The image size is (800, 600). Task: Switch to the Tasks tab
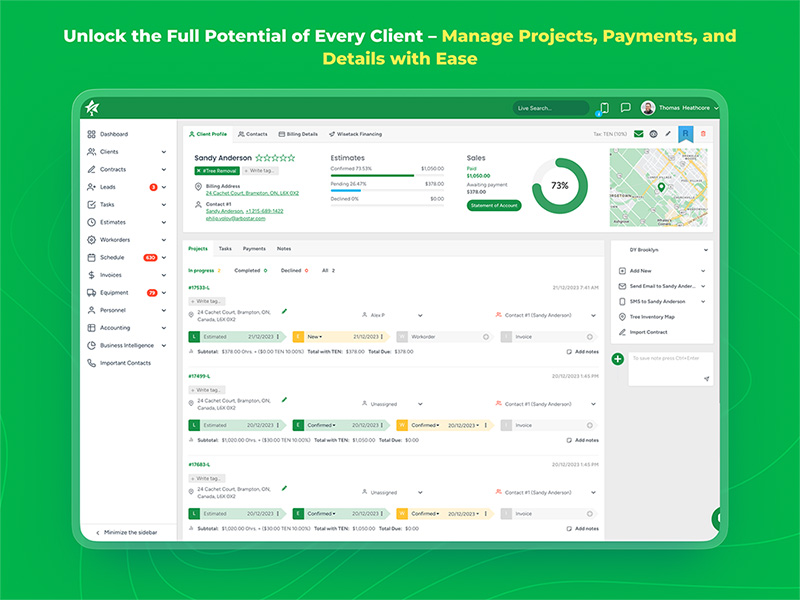(225, 248)
